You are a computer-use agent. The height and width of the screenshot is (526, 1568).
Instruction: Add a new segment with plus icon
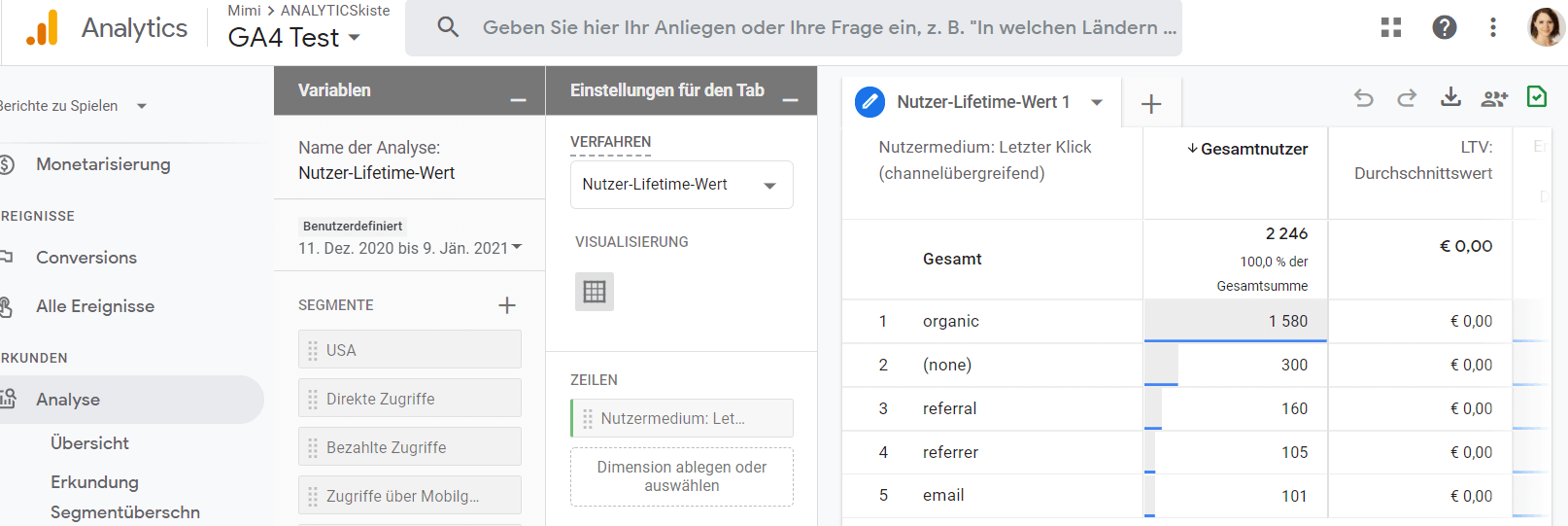pos(507,305)
